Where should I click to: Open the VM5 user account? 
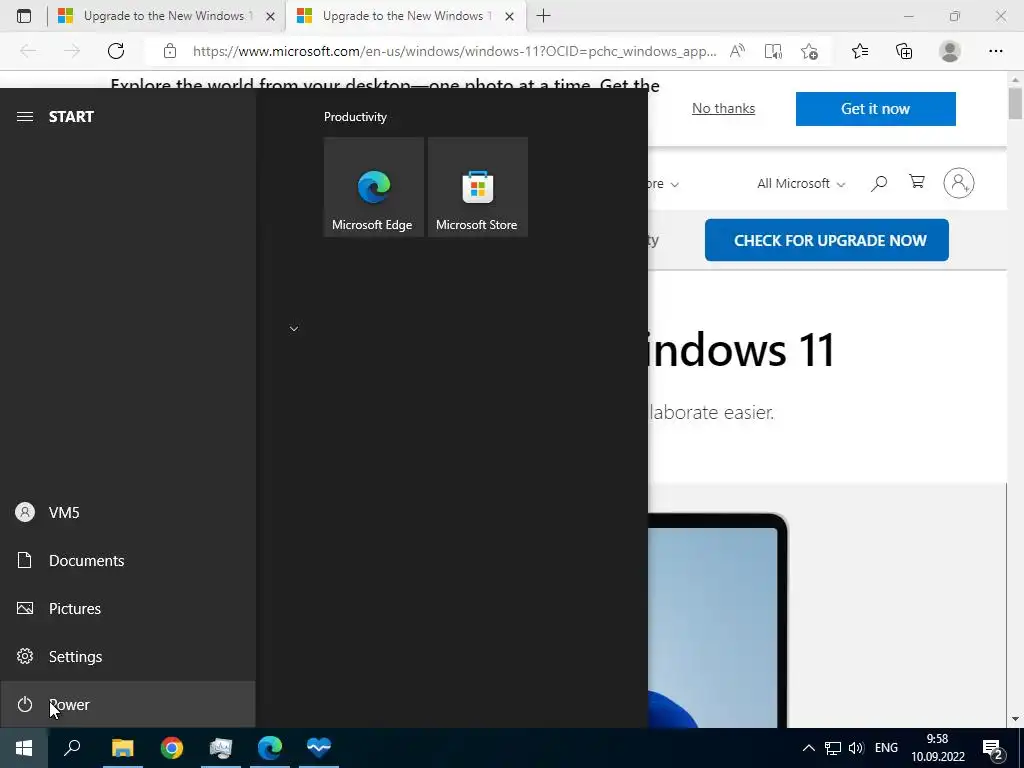click(x=127, y=513)
